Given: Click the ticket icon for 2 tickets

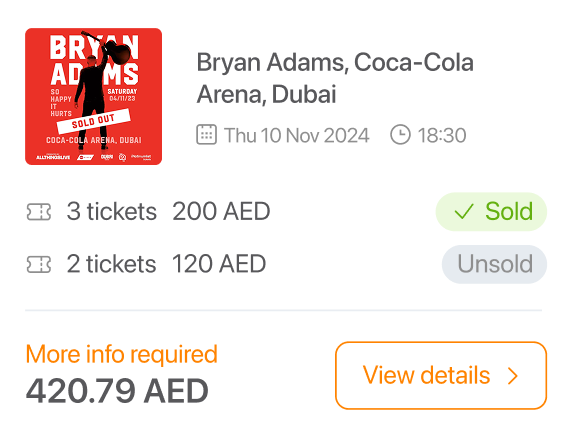Looking at the screenshot, I should [x=39, y=264].
